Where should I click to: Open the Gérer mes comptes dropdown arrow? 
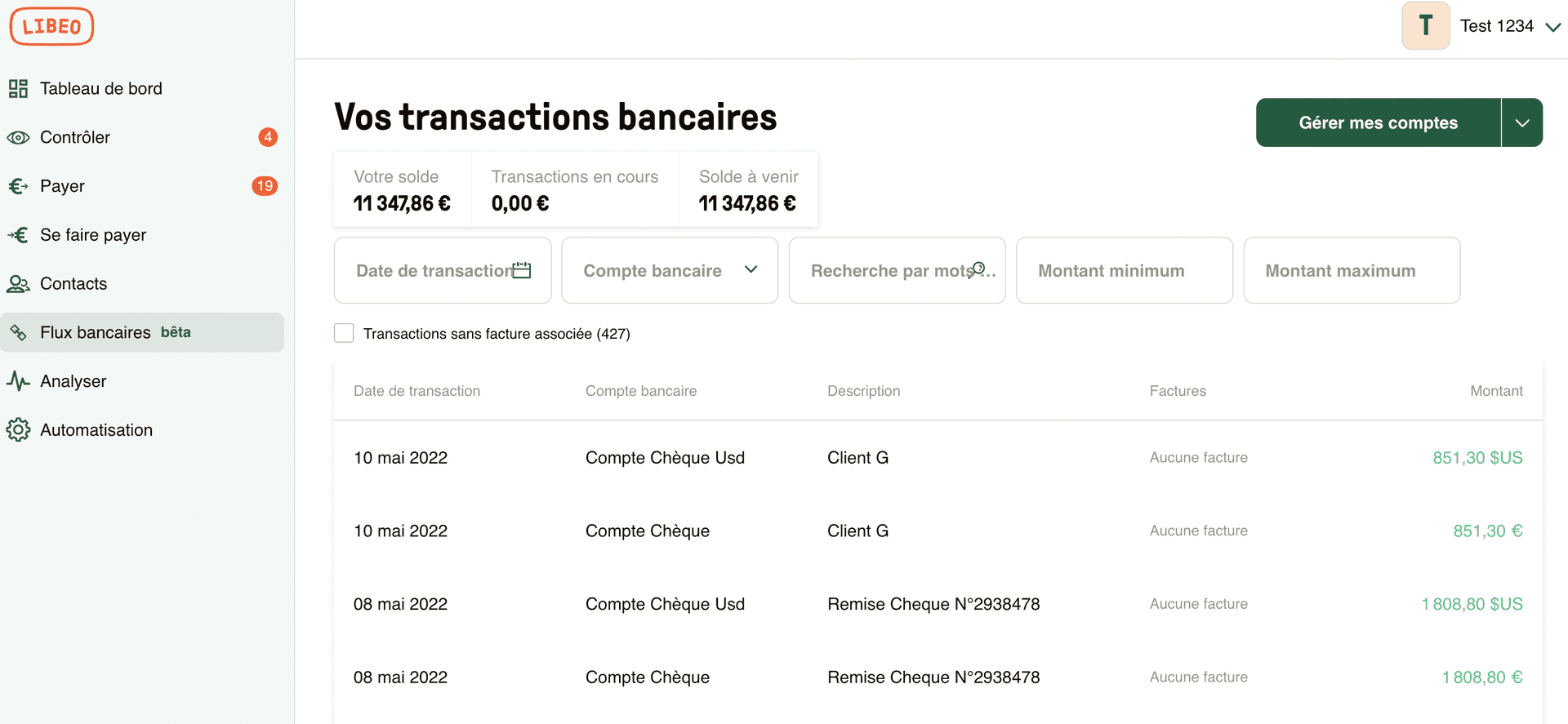(1521, 122)
